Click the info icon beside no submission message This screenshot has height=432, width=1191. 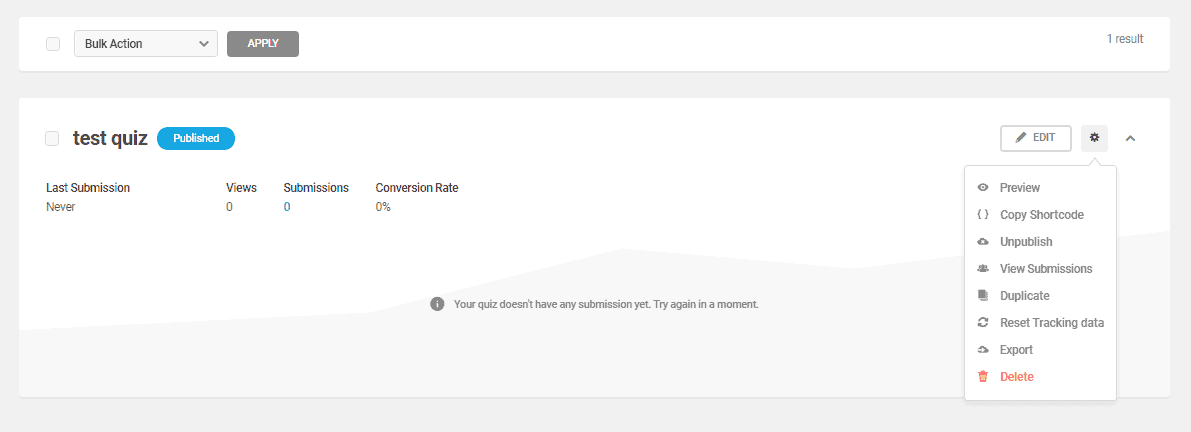coord(437,304)
